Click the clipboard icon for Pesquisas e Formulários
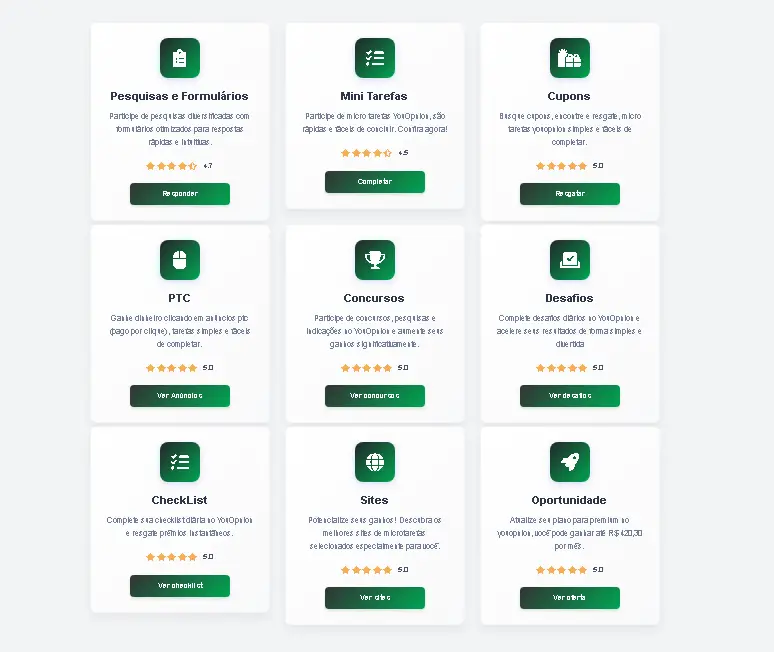 [x=180, y=58]
